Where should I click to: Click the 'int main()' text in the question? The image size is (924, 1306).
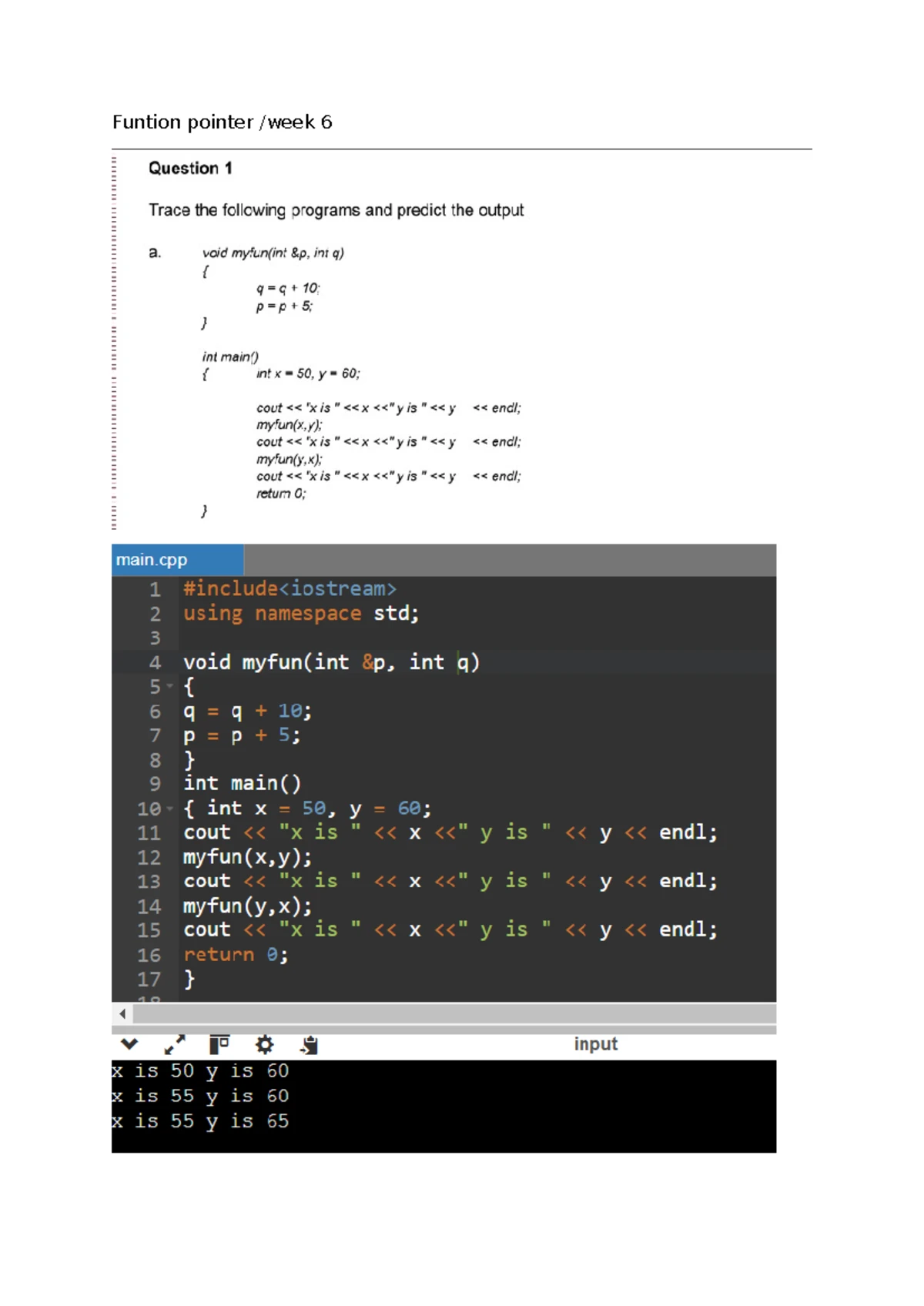(230, 357)
